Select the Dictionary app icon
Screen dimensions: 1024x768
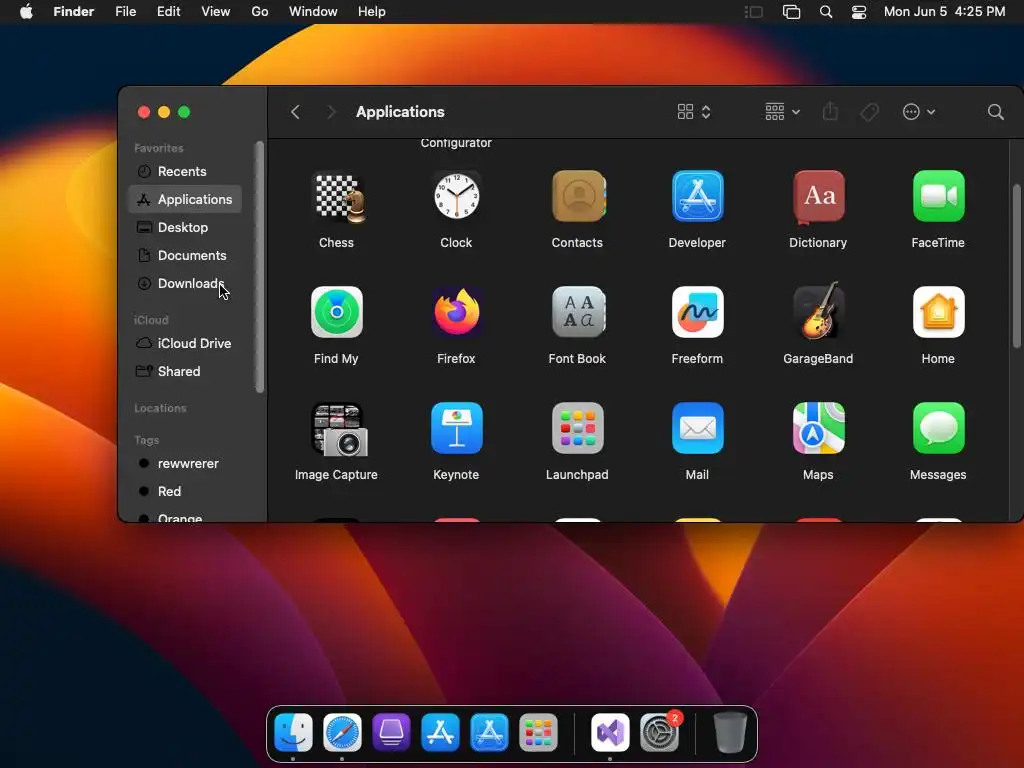click(818, 197)
